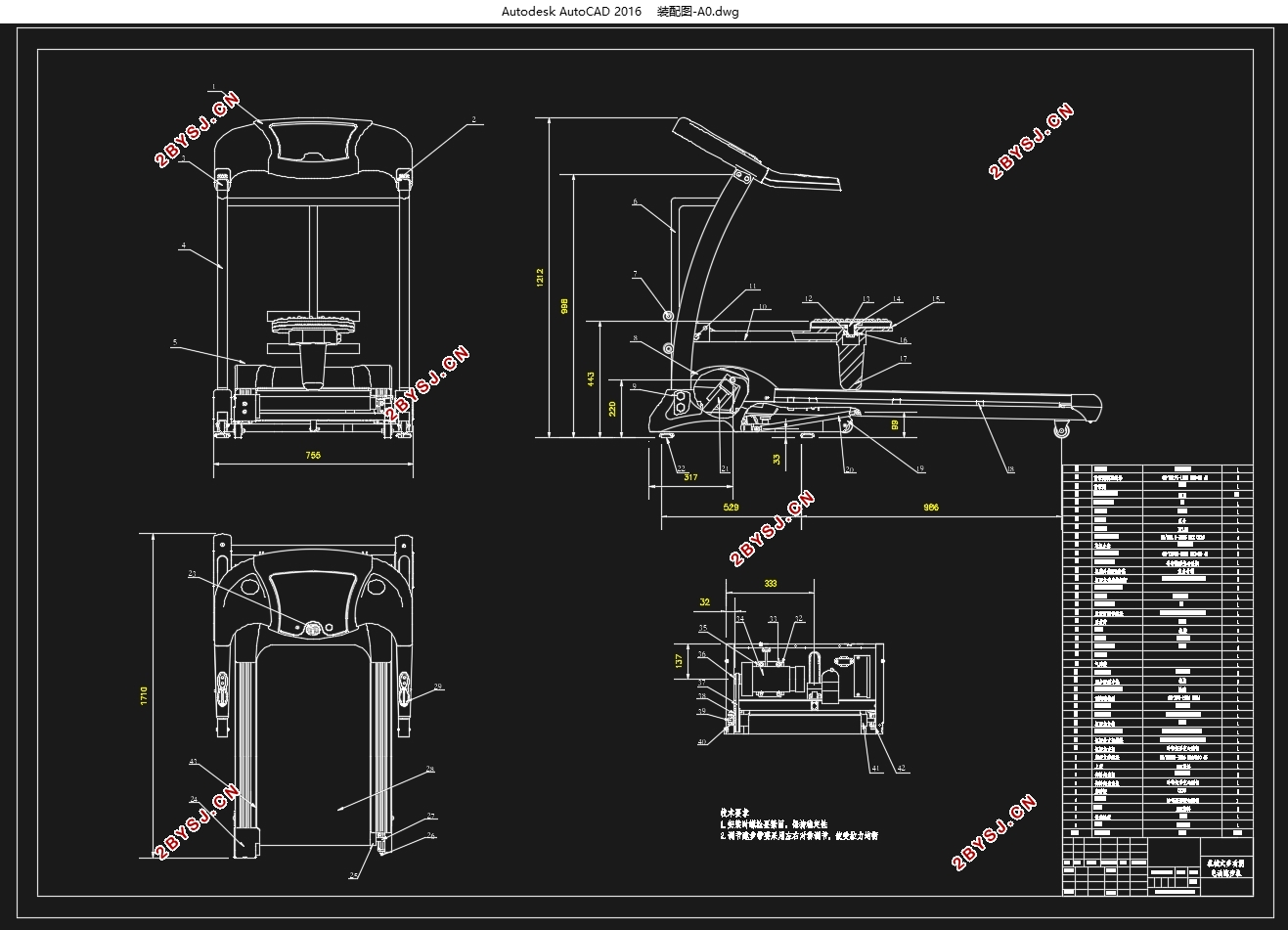The height and width of the screenshot is (930, 1288).
Task: Pick part callout number 17
Action: (904, 359)
